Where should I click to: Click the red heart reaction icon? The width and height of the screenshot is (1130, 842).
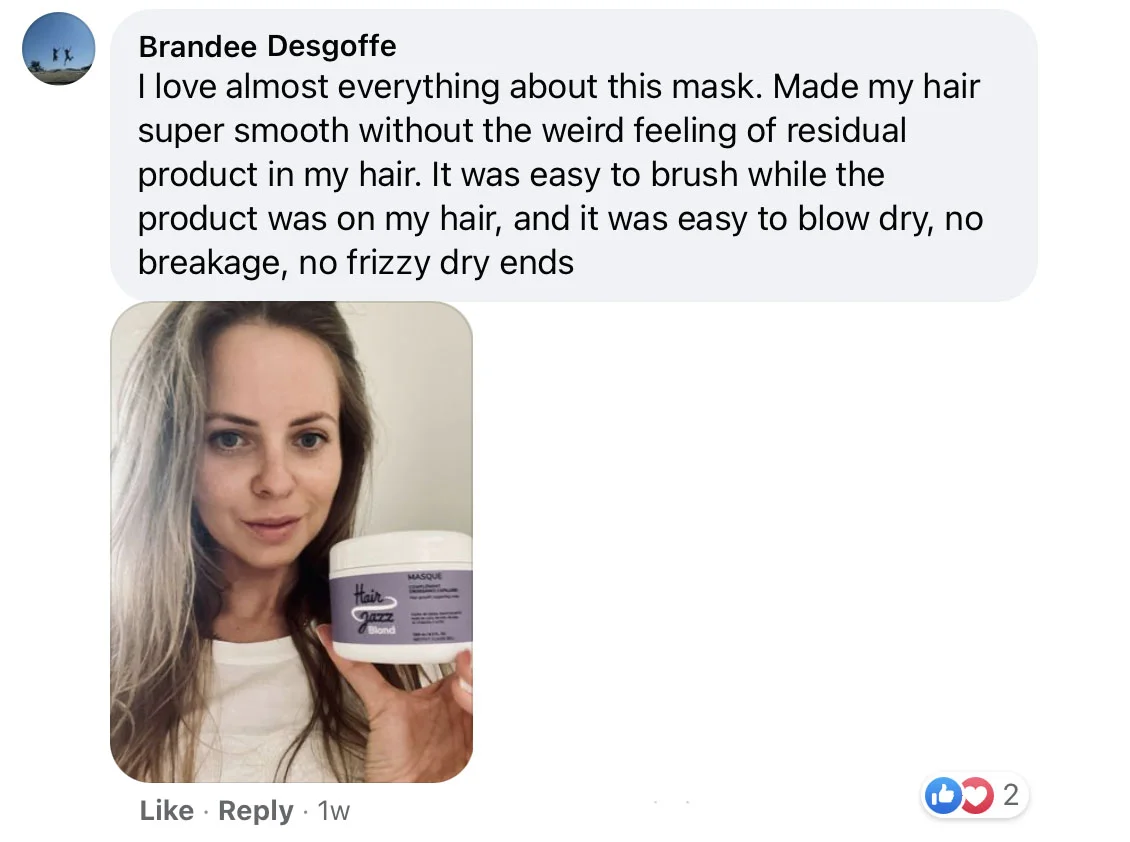point(977,795)
